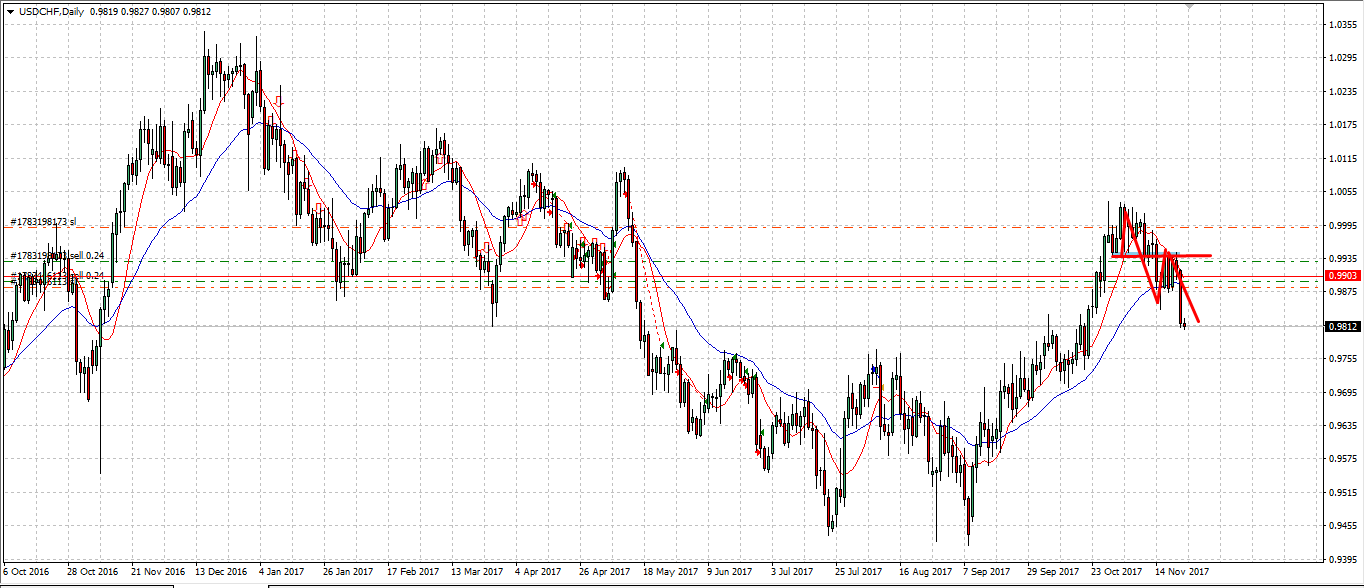Click the 14 Nov 2017 date label
1364x588 pixels.
[x=1181, y=572]
